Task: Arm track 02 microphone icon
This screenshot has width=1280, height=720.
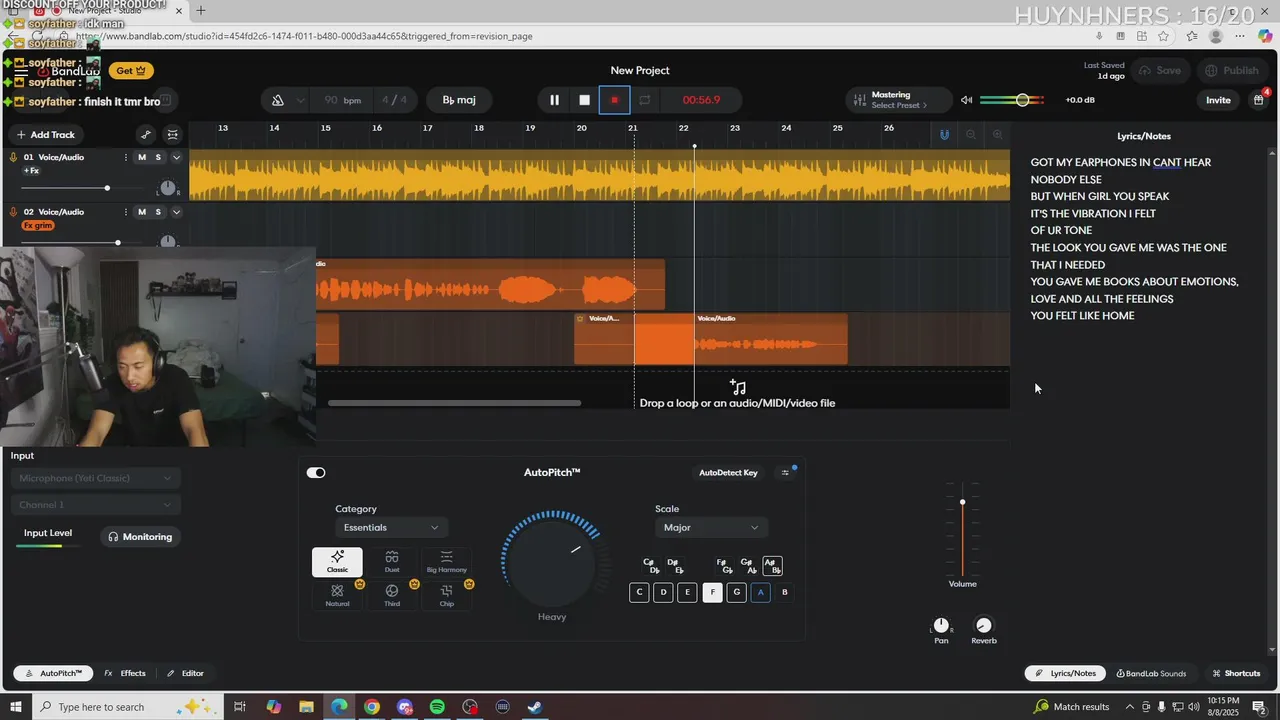Action: pos(13,212)
